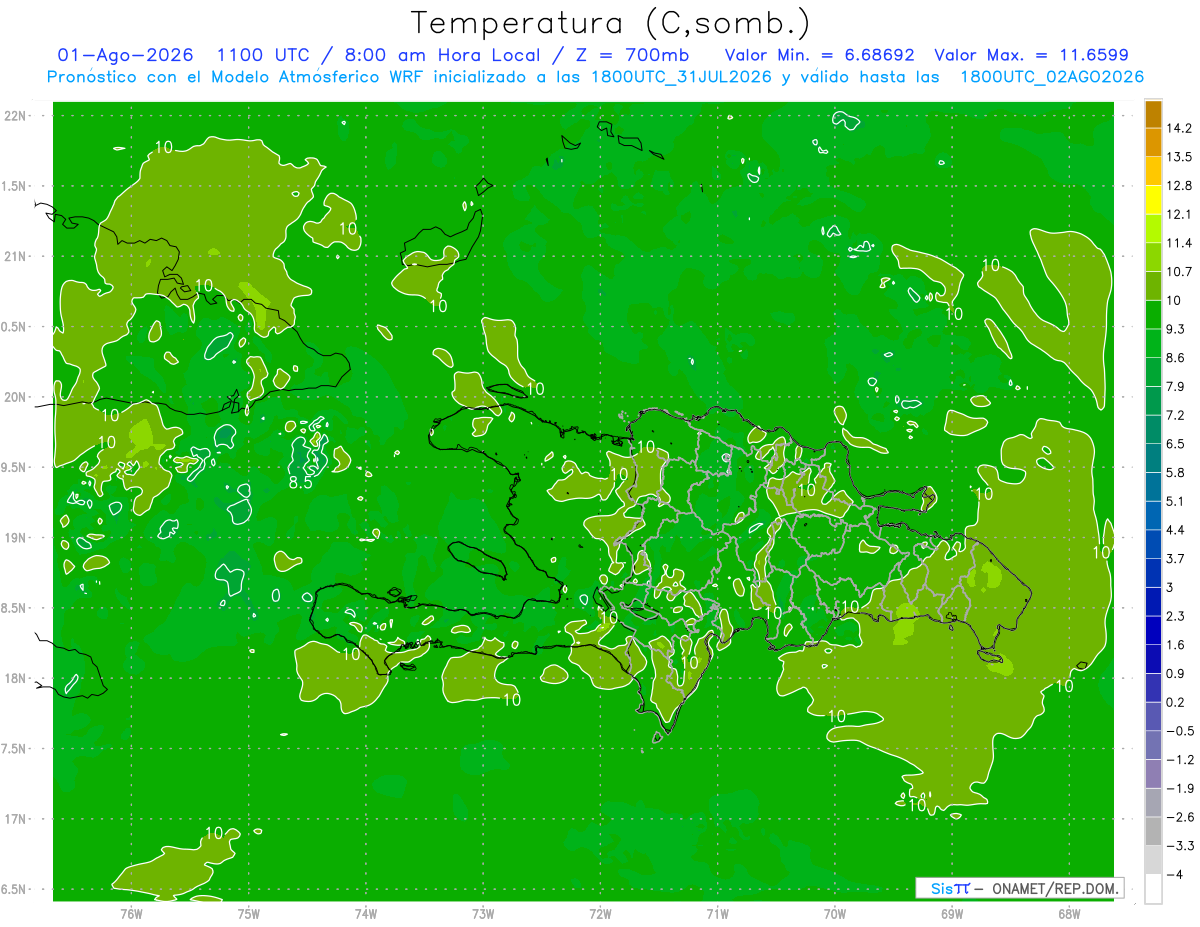The width and height of the screenshot is (1200, 927).
Task: Click the "75W" longitude label
Action: click(x=249, y=913)
